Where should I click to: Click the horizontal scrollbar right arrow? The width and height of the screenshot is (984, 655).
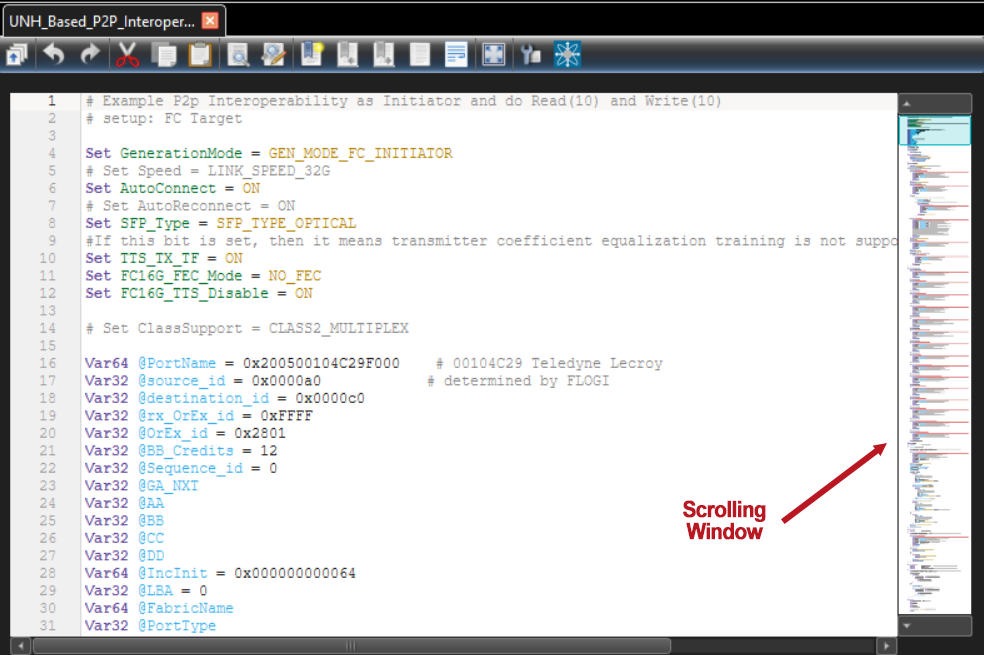(886, 646)
